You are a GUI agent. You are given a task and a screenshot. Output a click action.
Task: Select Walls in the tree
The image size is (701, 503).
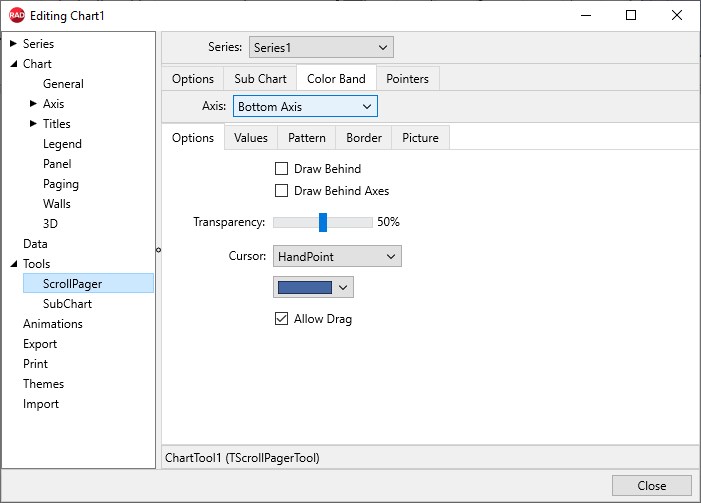tap(56, 204)
